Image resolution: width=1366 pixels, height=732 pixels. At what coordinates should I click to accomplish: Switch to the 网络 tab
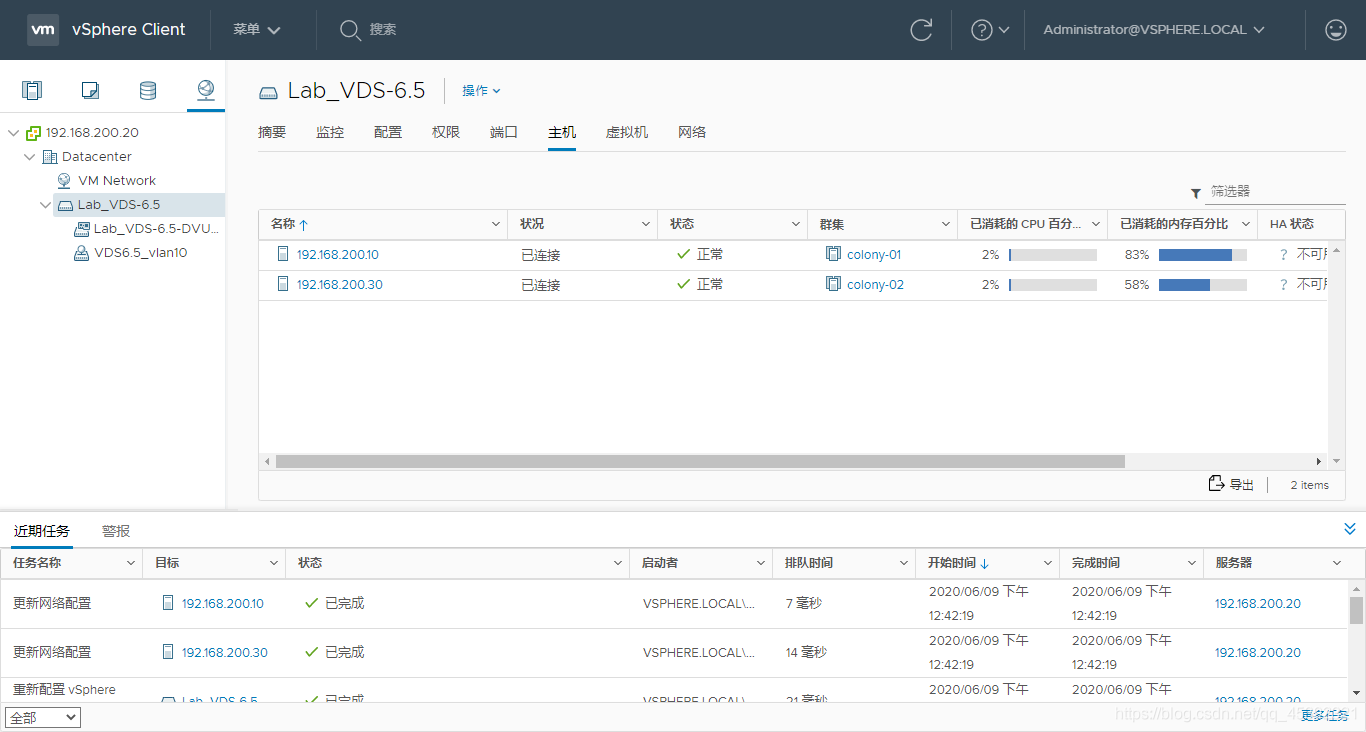click(692, 132)
